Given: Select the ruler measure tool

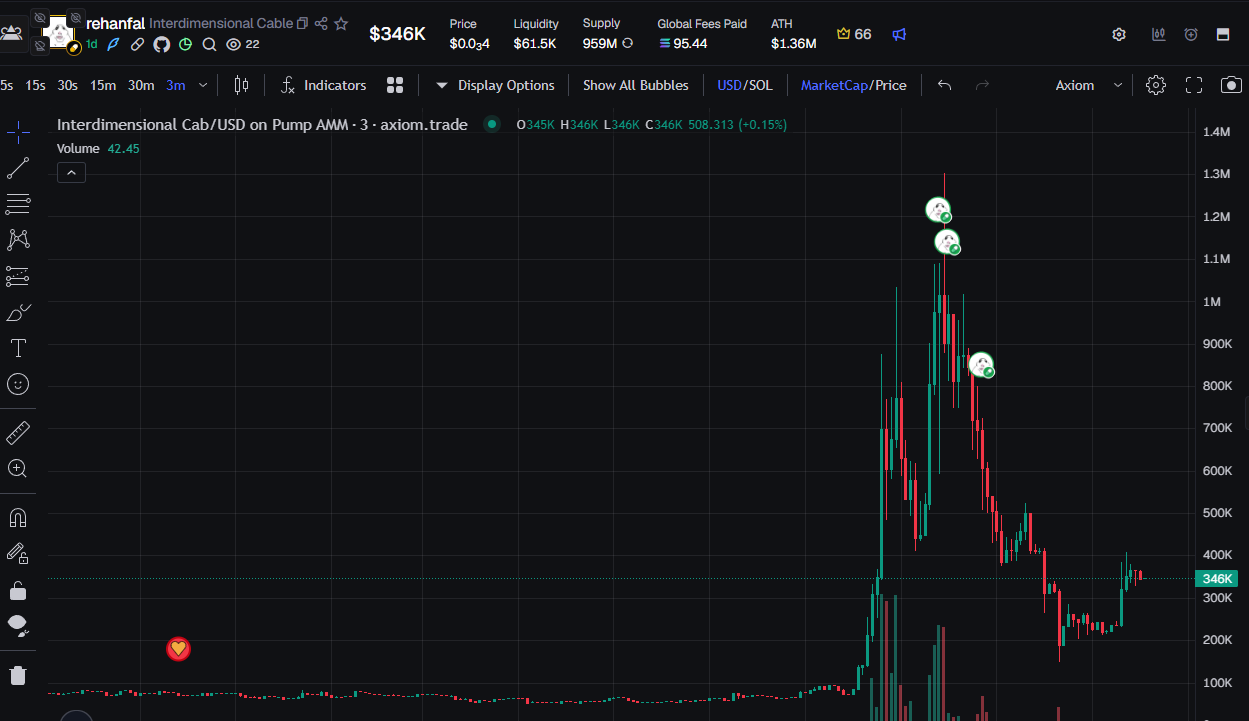Looking at the screenshot, I should point(18,432).
